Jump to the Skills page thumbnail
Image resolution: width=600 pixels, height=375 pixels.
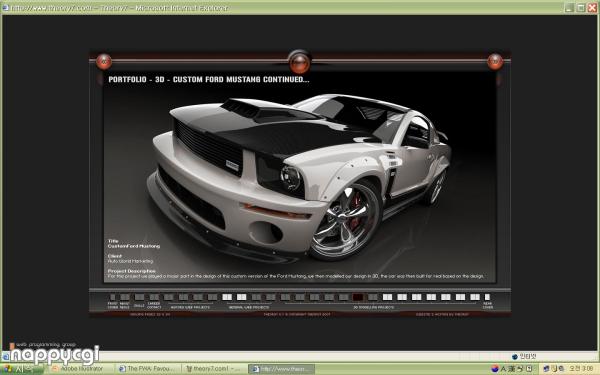pyautogui.click(x=139, y=297)
